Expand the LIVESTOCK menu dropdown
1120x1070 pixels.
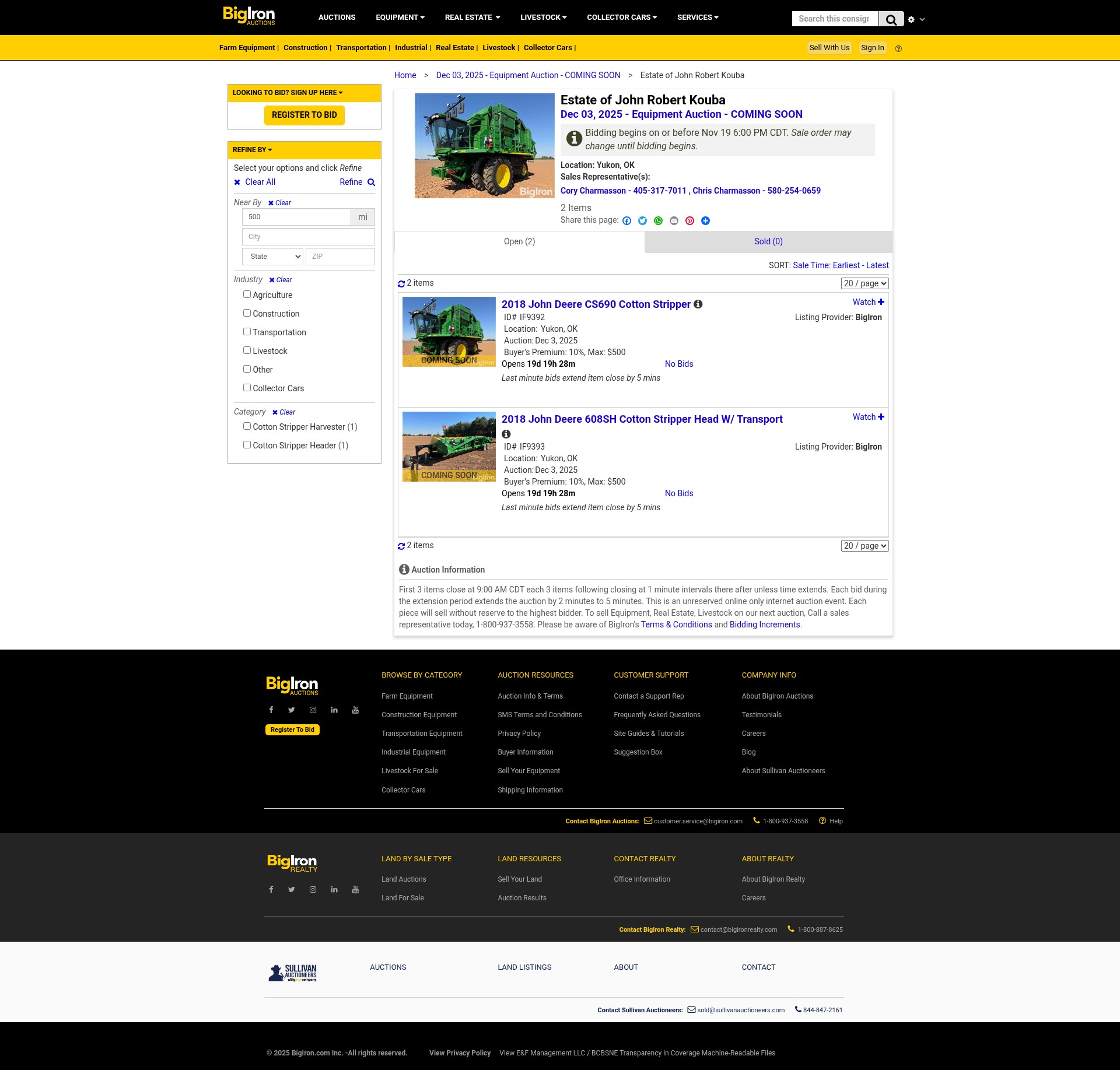[x=544, y=17]
